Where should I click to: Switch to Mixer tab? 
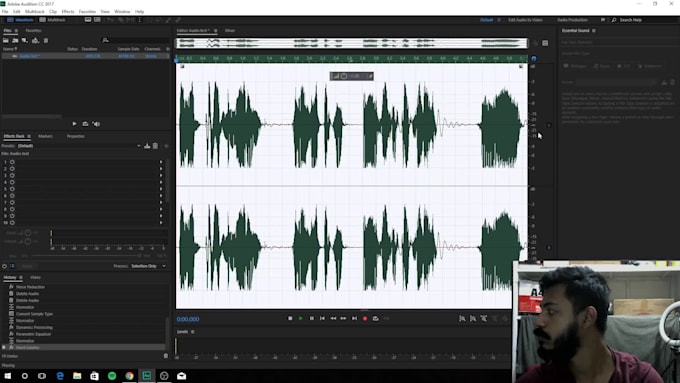230,30
